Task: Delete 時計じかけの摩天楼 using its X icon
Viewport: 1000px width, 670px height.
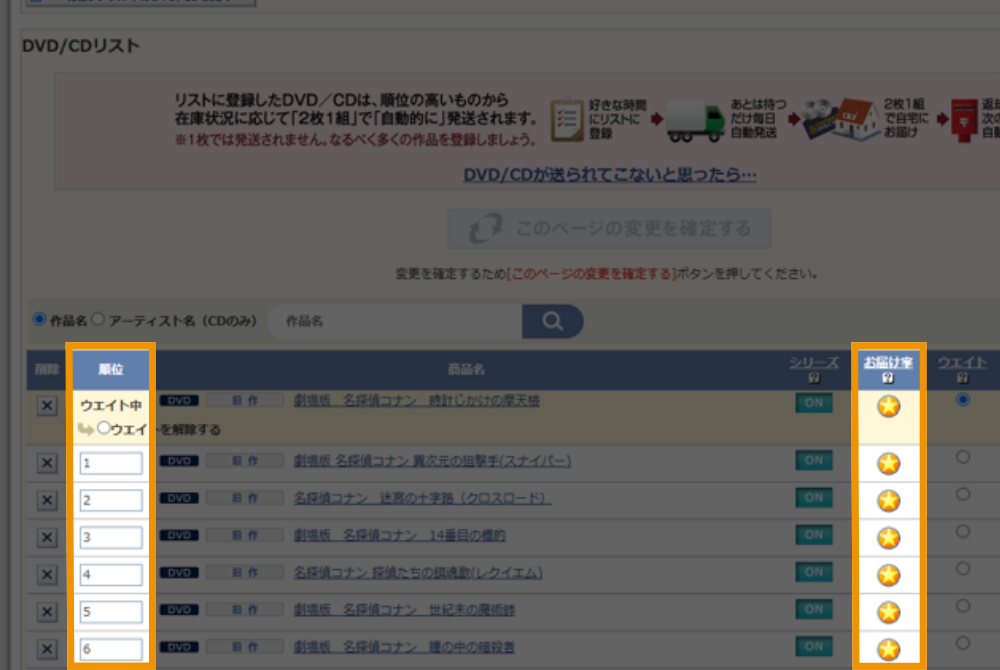Action: click(47, 406)
